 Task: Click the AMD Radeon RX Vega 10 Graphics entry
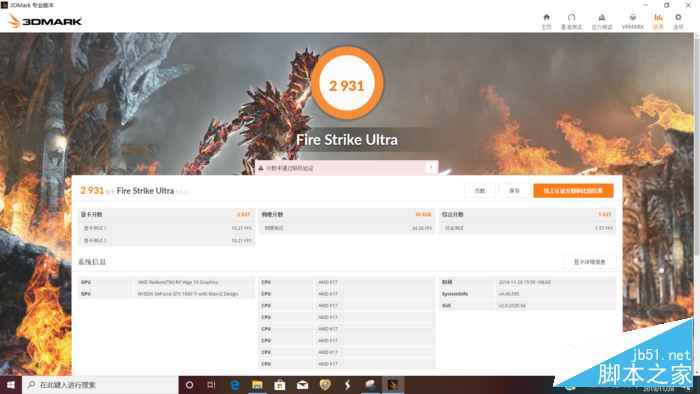tap(178, 282)
